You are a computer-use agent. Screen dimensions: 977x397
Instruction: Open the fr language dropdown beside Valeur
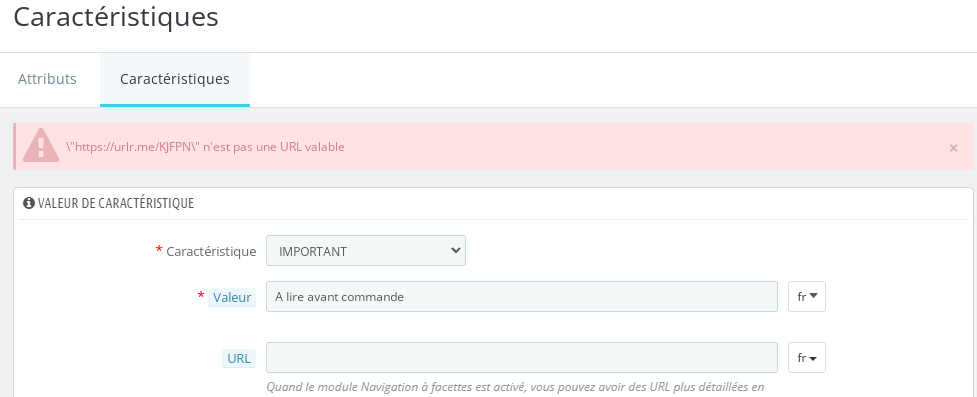pyautogui.click(x=807, y=297)
